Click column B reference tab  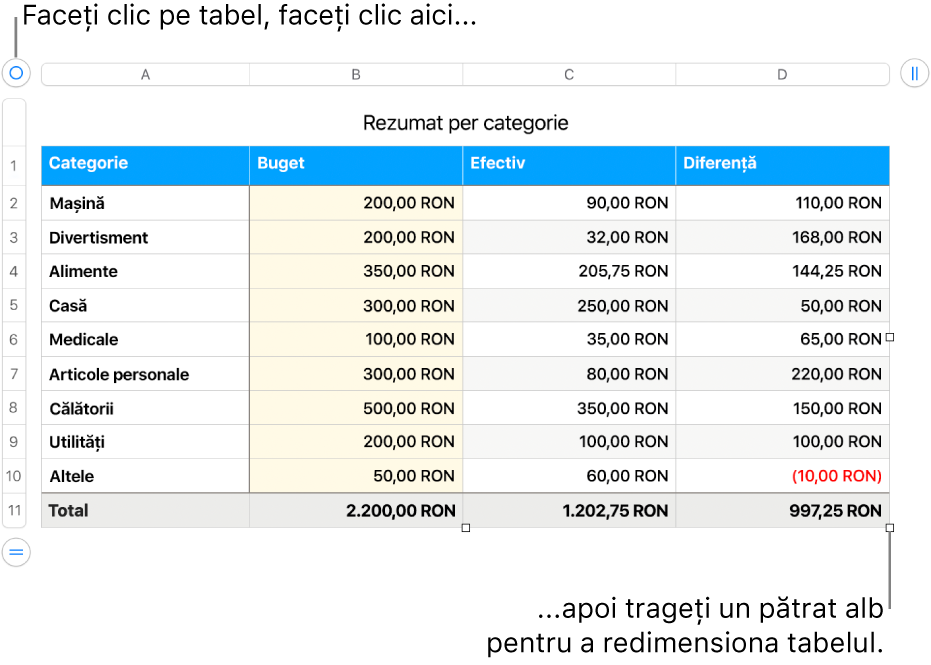click(355, 73)
